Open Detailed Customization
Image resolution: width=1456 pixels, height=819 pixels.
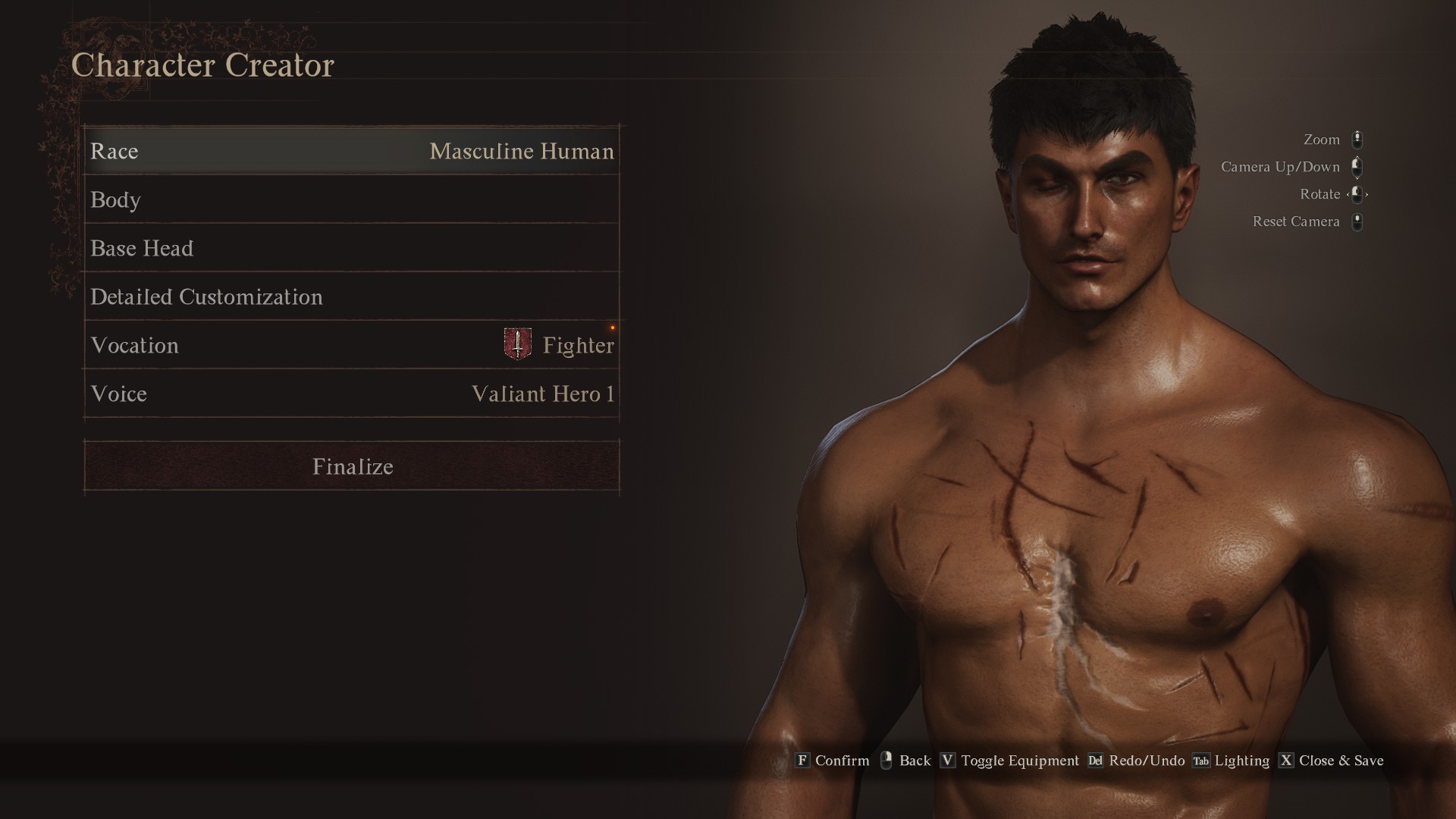click(x=352, y=297)
